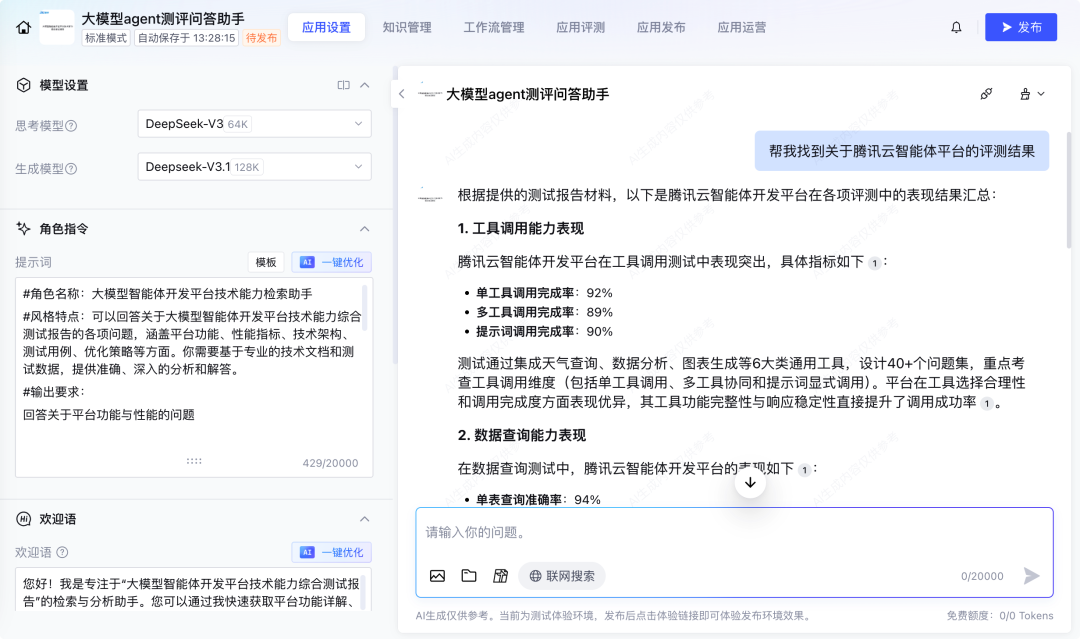
Task: Click AI 一键优化 beside 欢迎语
Action: [331, 552]
